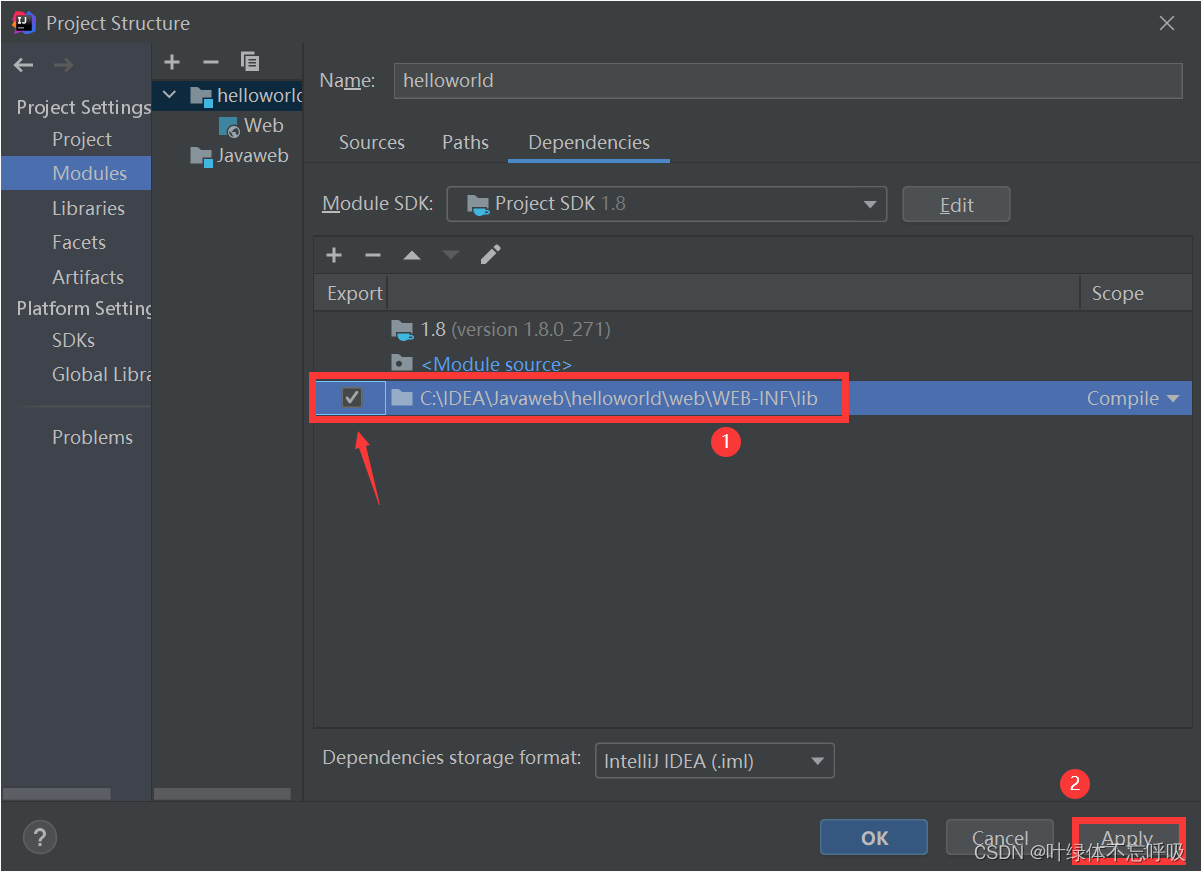Switch to the Paths tab
This screenshot has height=872, width=1202.
pos(465,142)
